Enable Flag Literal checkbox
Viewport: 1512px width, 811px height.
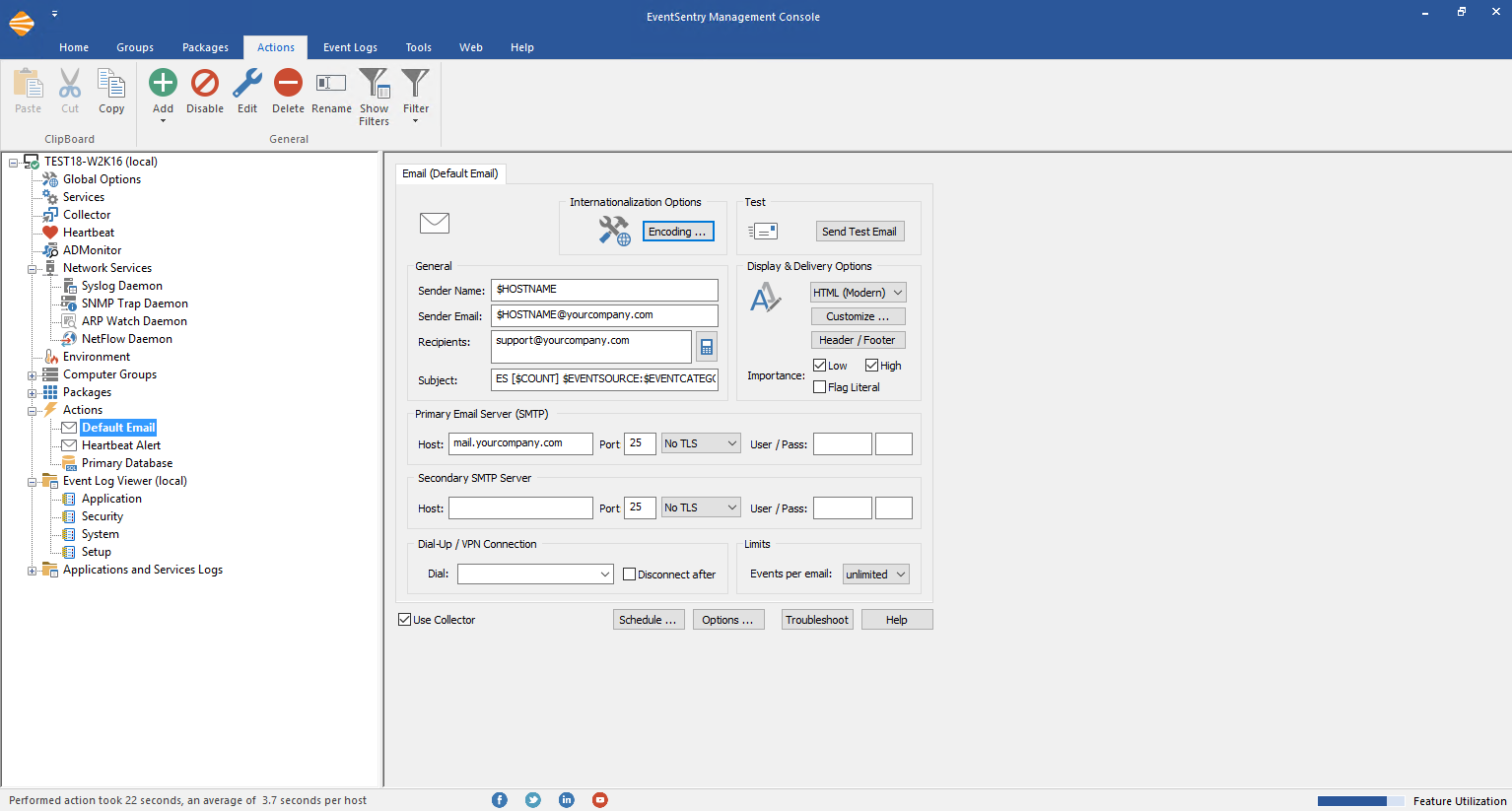pyautogui.click(x=819, y=387)
